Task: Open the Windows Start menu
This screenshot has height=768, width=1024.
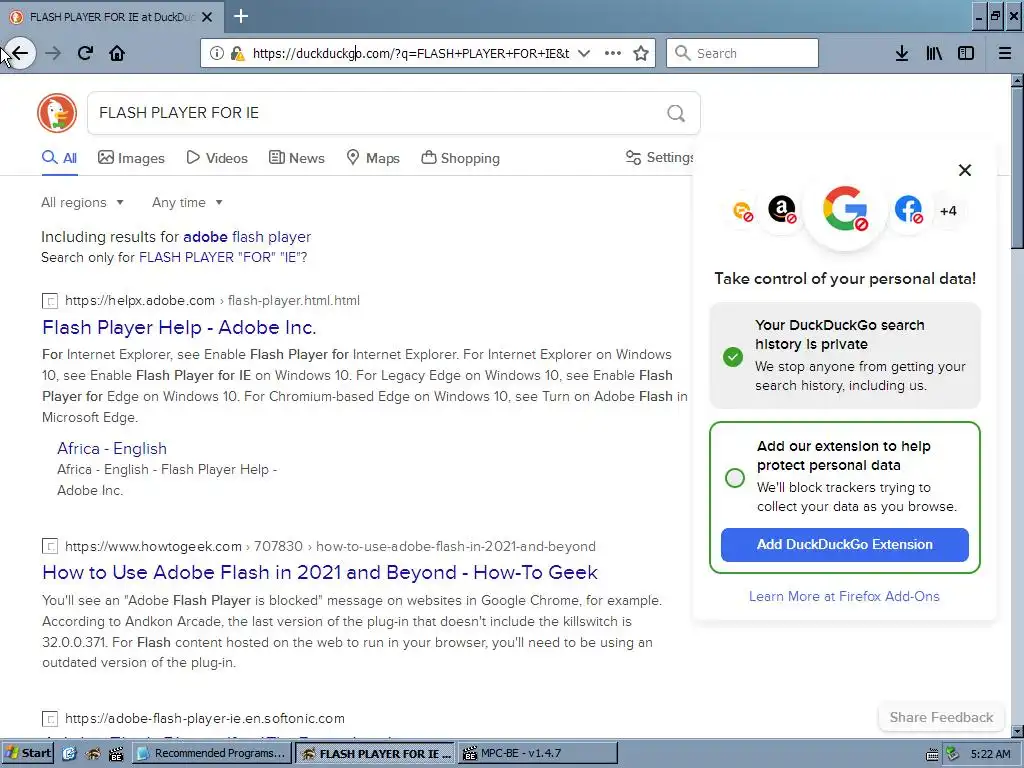Action: (x=27, y=753)
